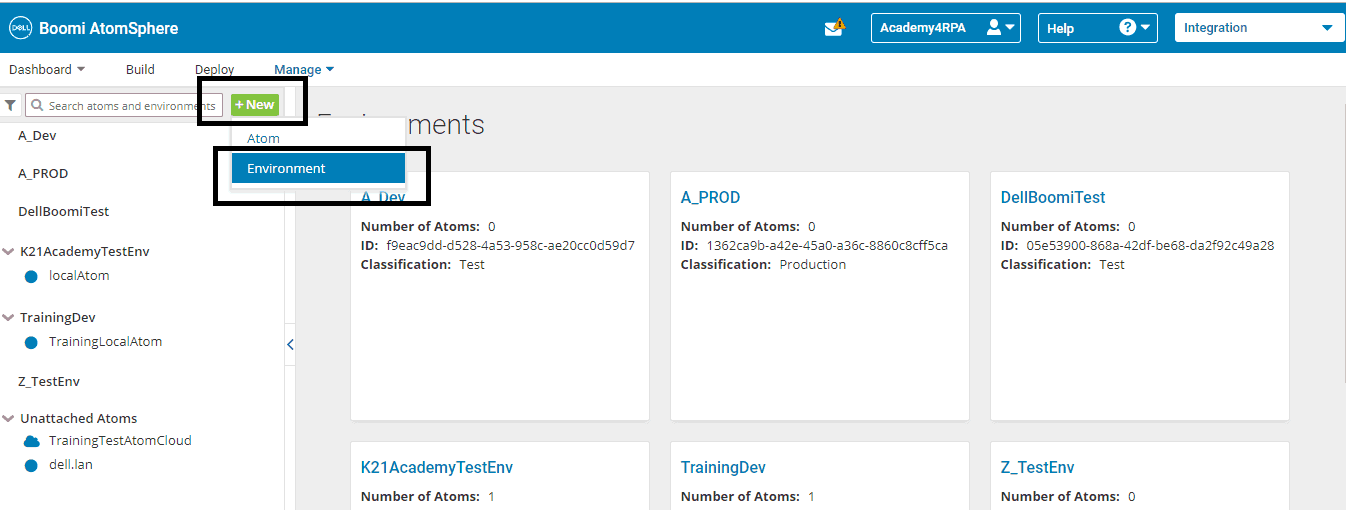Select the localAtom circle icon

(31, 276)
